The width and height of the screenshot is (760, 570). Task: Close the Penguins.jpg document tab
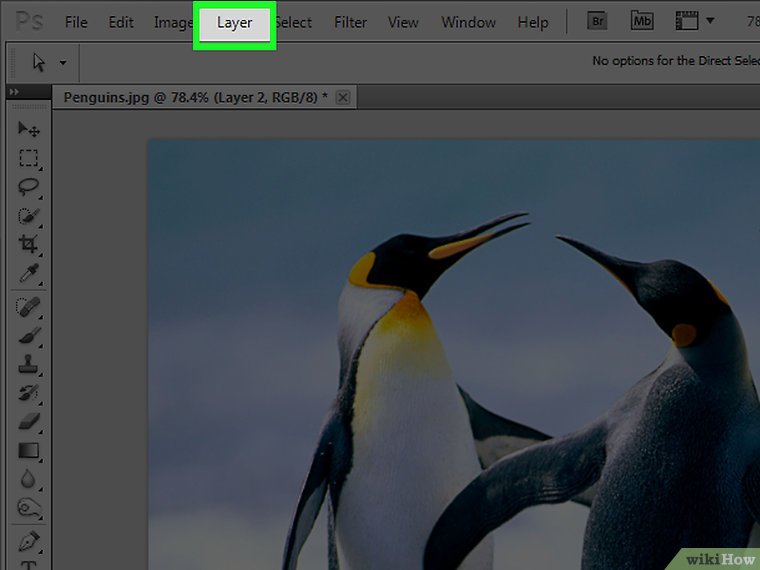[343, 97]
